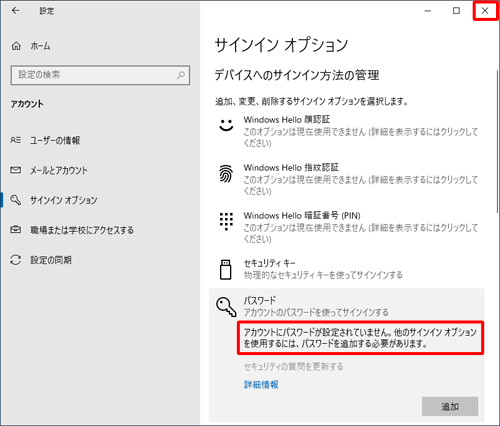Click the 追加 button
Screen dimensions: 500x426
(450, 406)
